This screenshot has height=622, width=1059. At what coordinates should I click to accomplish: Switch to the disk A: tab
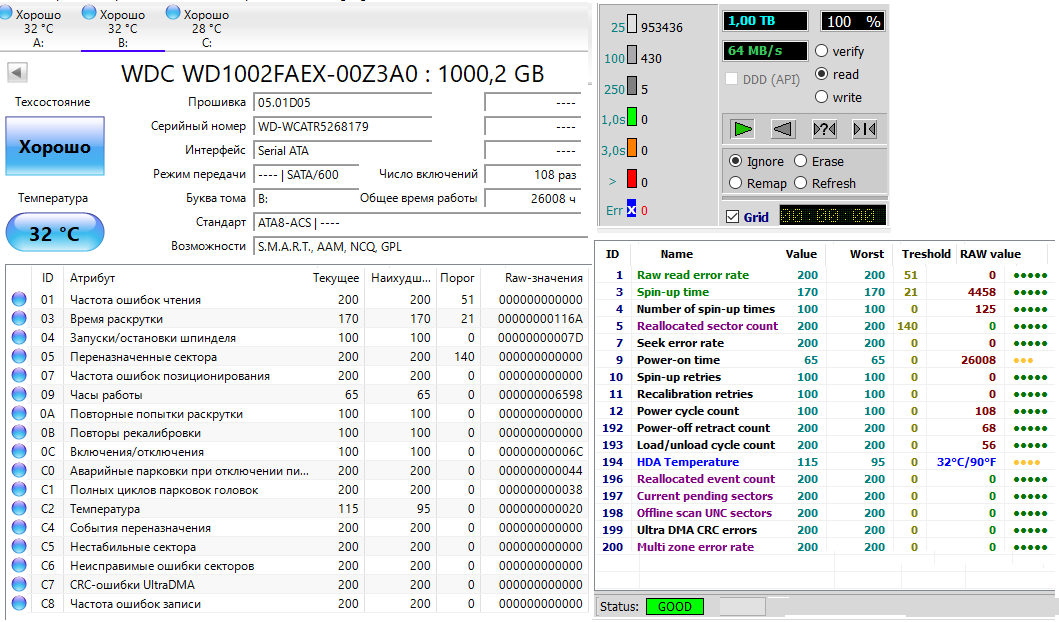click(x=39, y=27)
